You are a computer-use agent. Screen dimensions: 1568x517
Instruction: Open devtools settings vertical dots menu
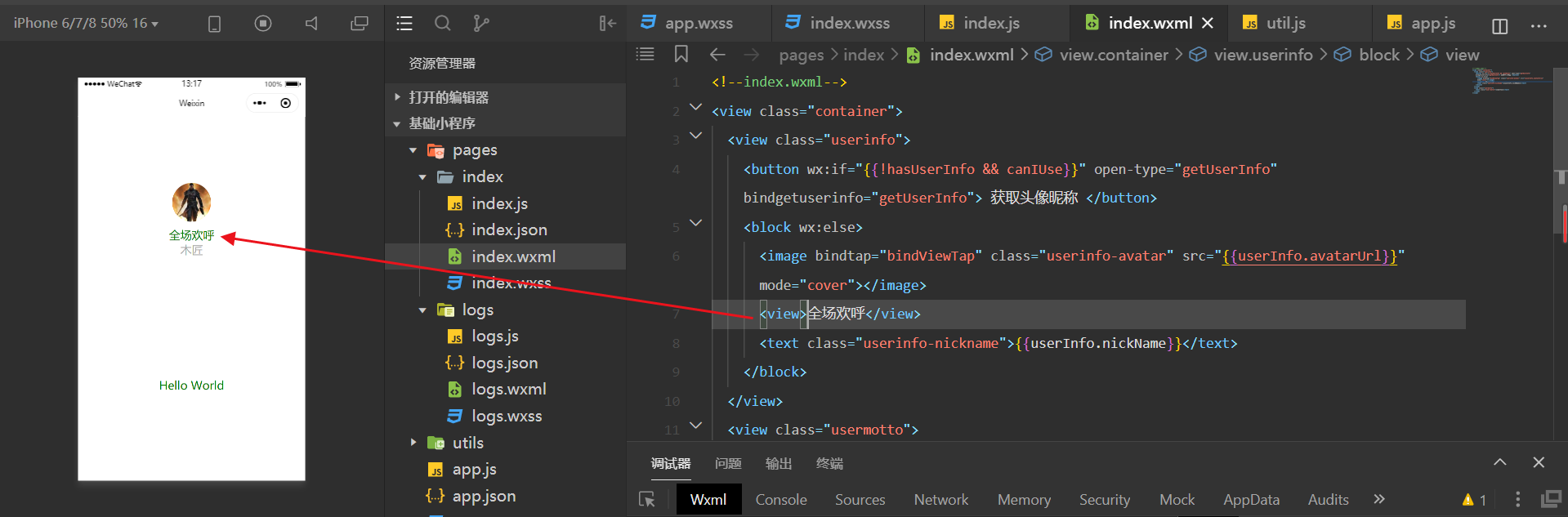pos(1517,499)
